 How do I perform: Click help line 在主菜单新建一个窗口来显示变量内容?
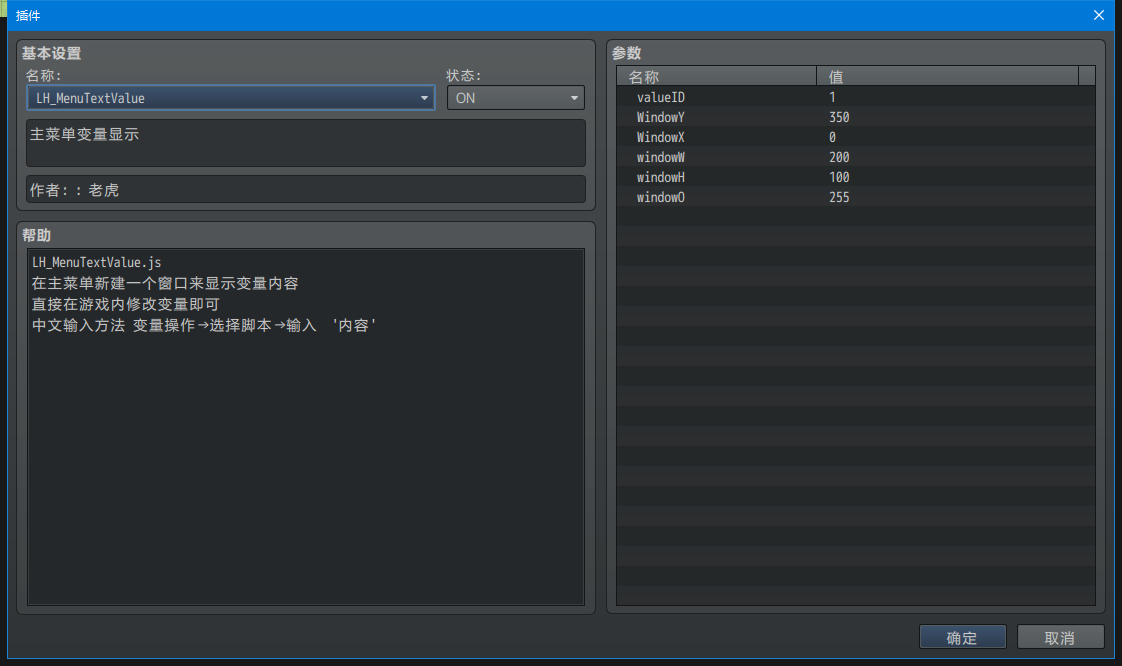pyautogui.click(x=165, y=284)
